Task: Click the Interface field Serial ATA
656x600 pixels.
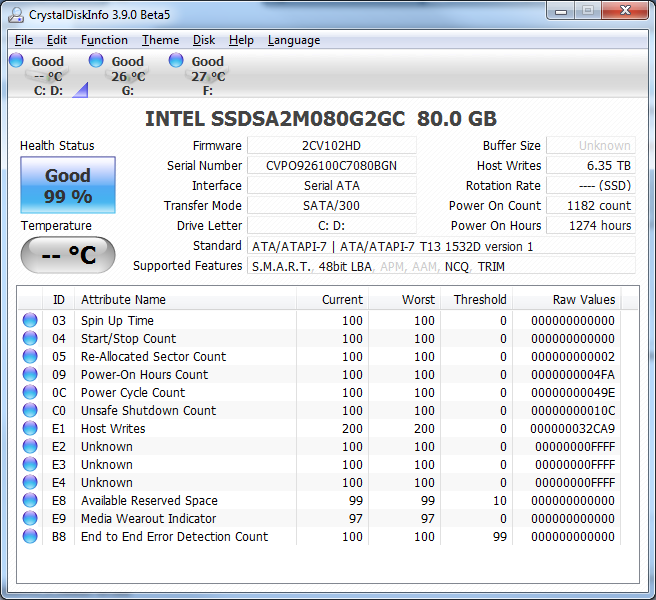Action: point(332,185)
